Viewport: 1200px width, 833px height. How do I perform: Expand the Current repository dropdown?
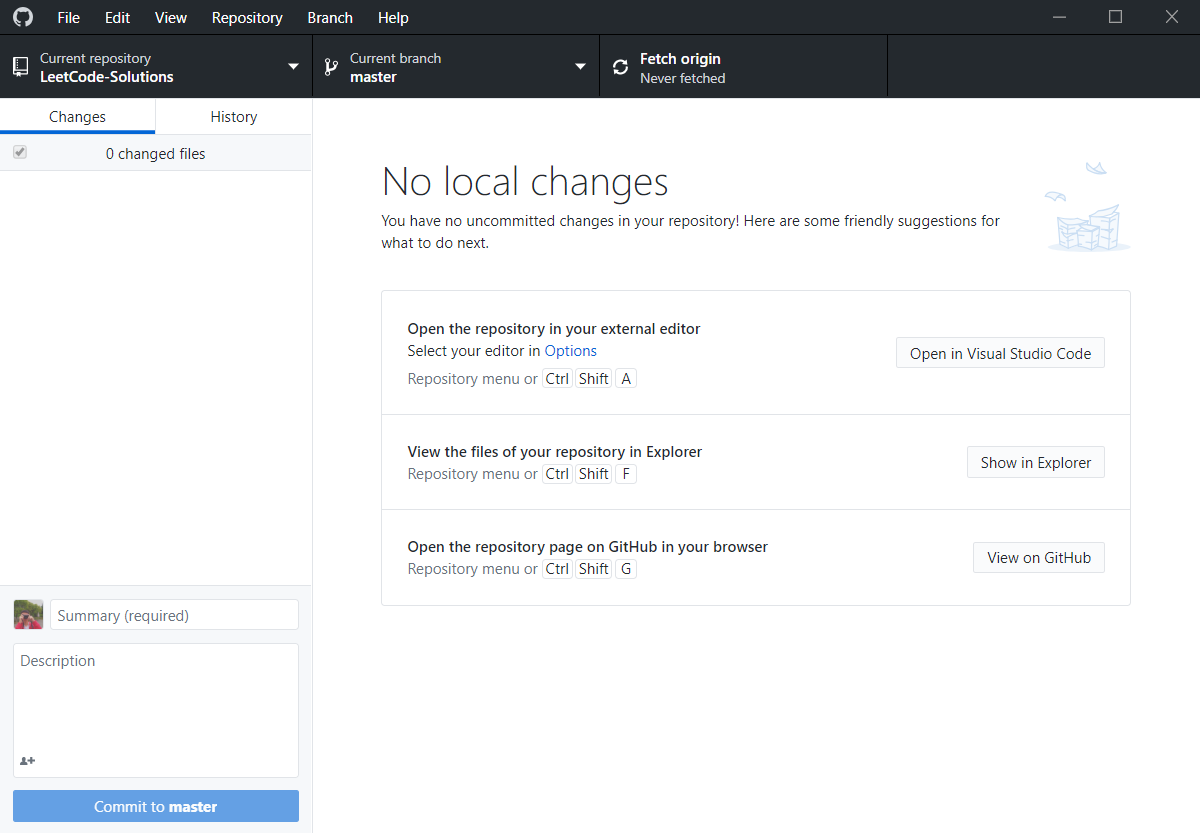pyautogui.click(x=293, y=67)
